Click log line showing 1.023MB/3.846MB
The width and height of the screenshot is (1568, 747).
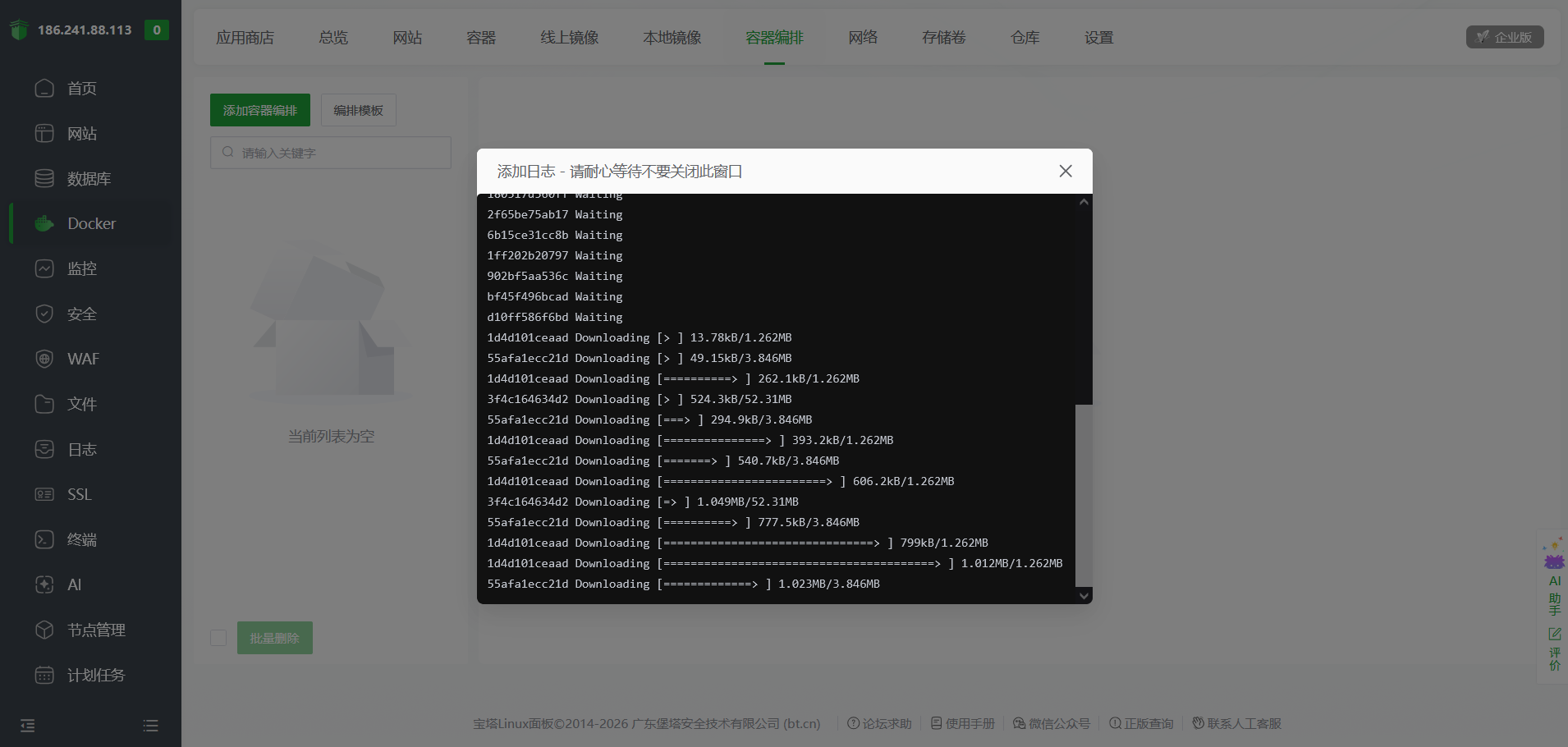tap(684, 584)
